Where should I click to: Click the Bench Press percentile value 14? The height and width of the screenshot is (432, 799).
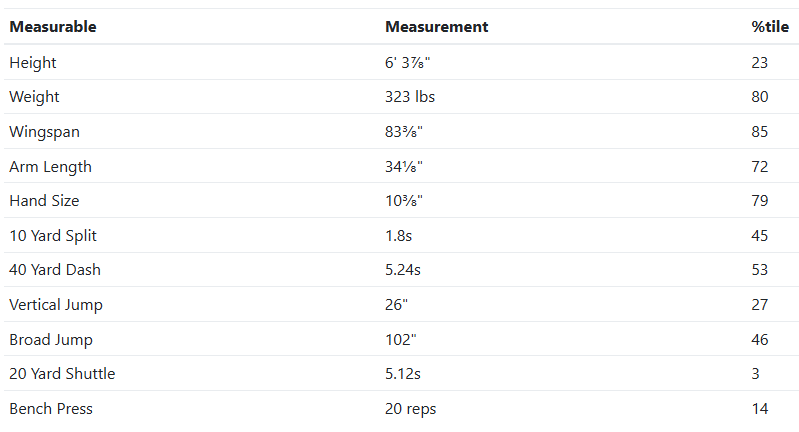tap(760, 409)
